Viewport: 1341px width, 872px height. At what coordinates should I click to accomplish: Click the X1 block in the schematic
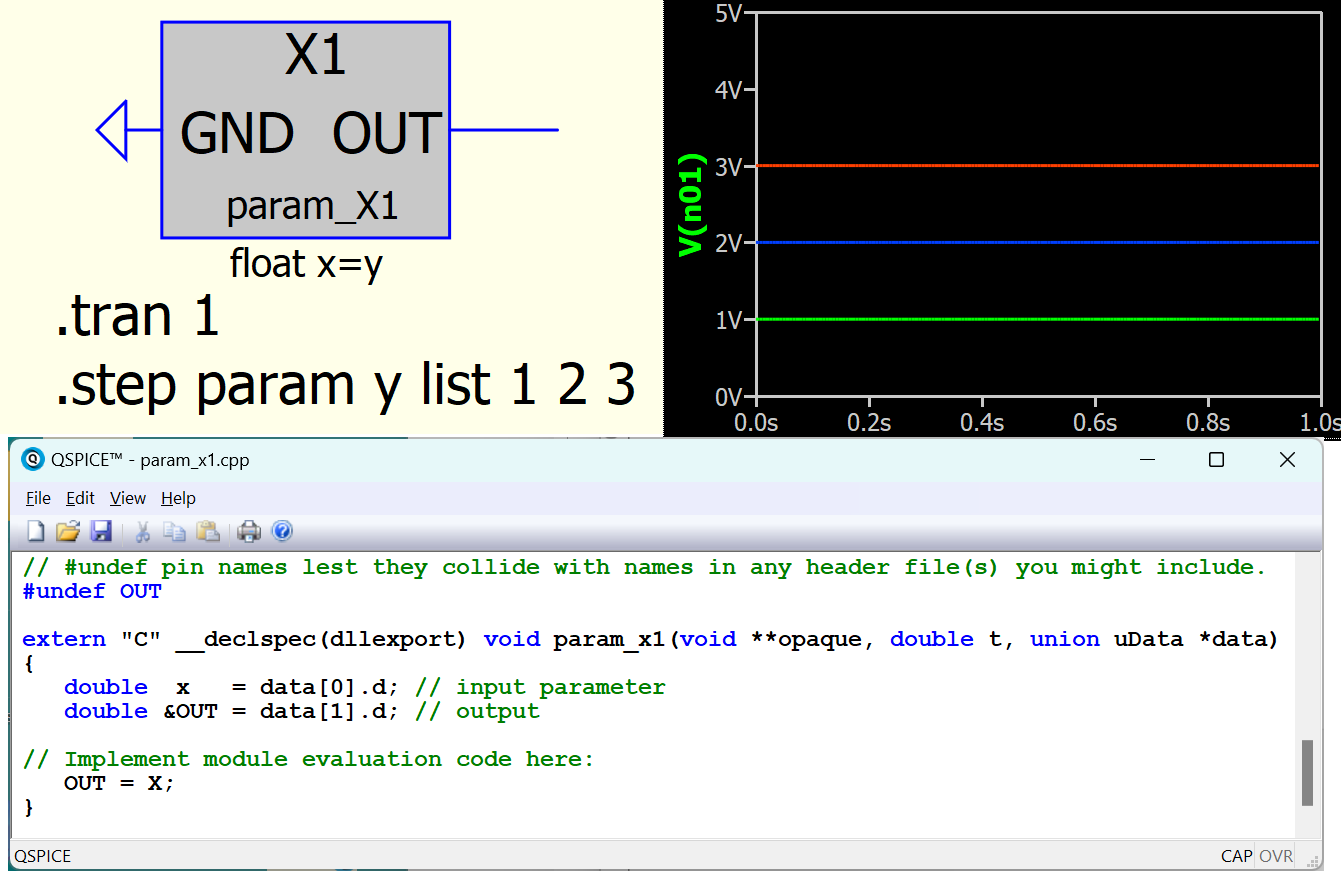(305, 130)
